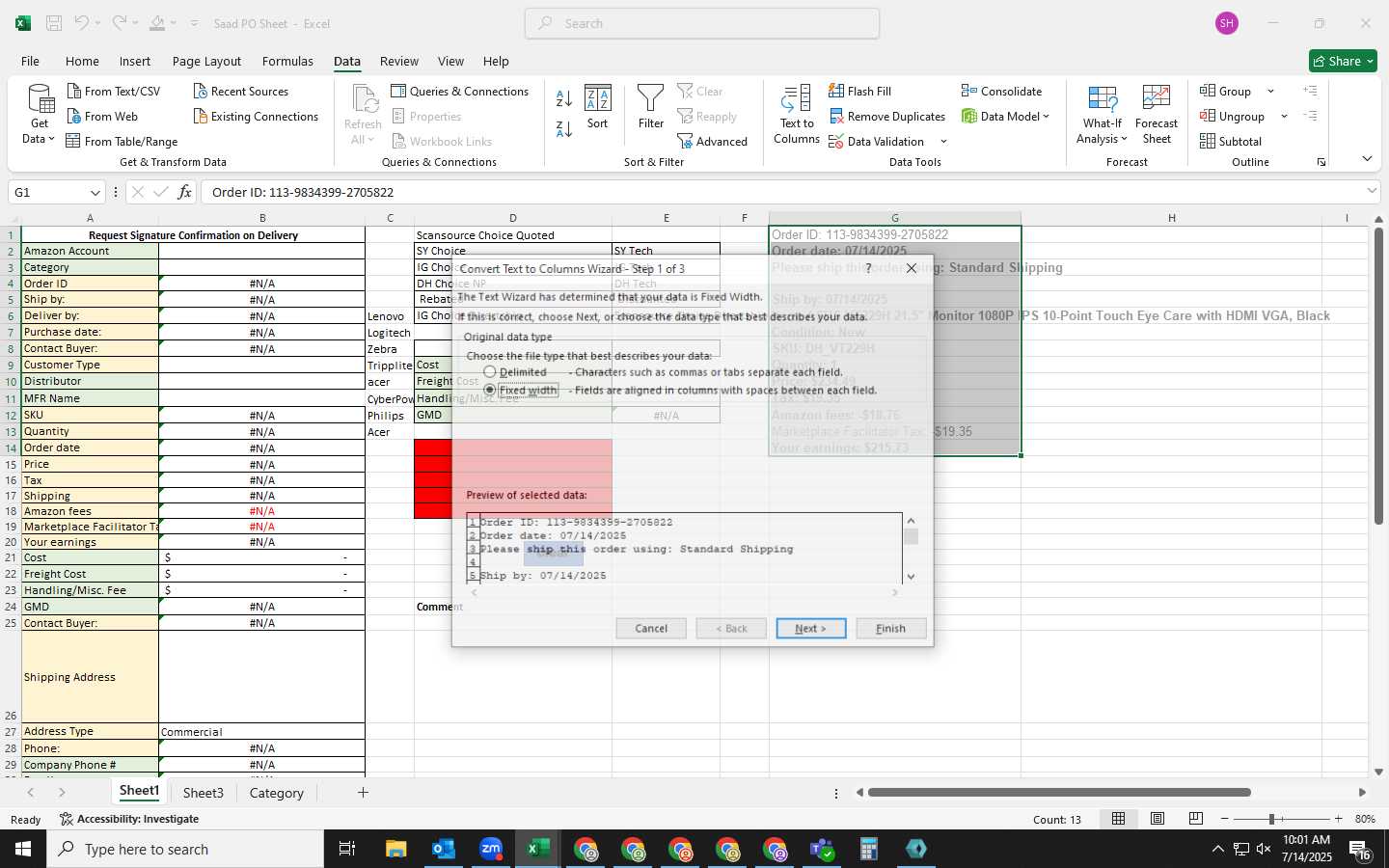Open Outlook from the taskbar
The image size is (1389, 868).
(444, 849)
